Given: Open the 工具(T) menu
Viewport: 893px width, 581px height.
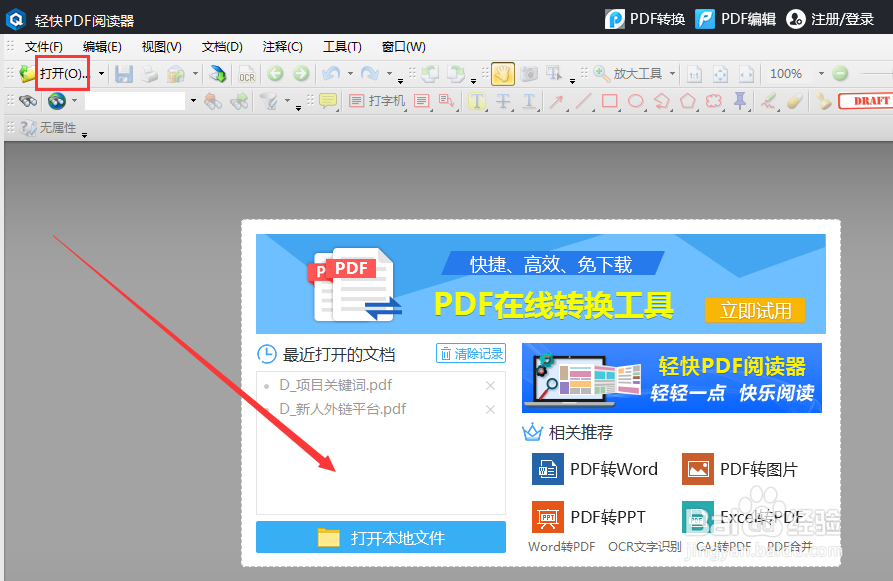Looking at the screenshot, I should (x=342, y=47).
